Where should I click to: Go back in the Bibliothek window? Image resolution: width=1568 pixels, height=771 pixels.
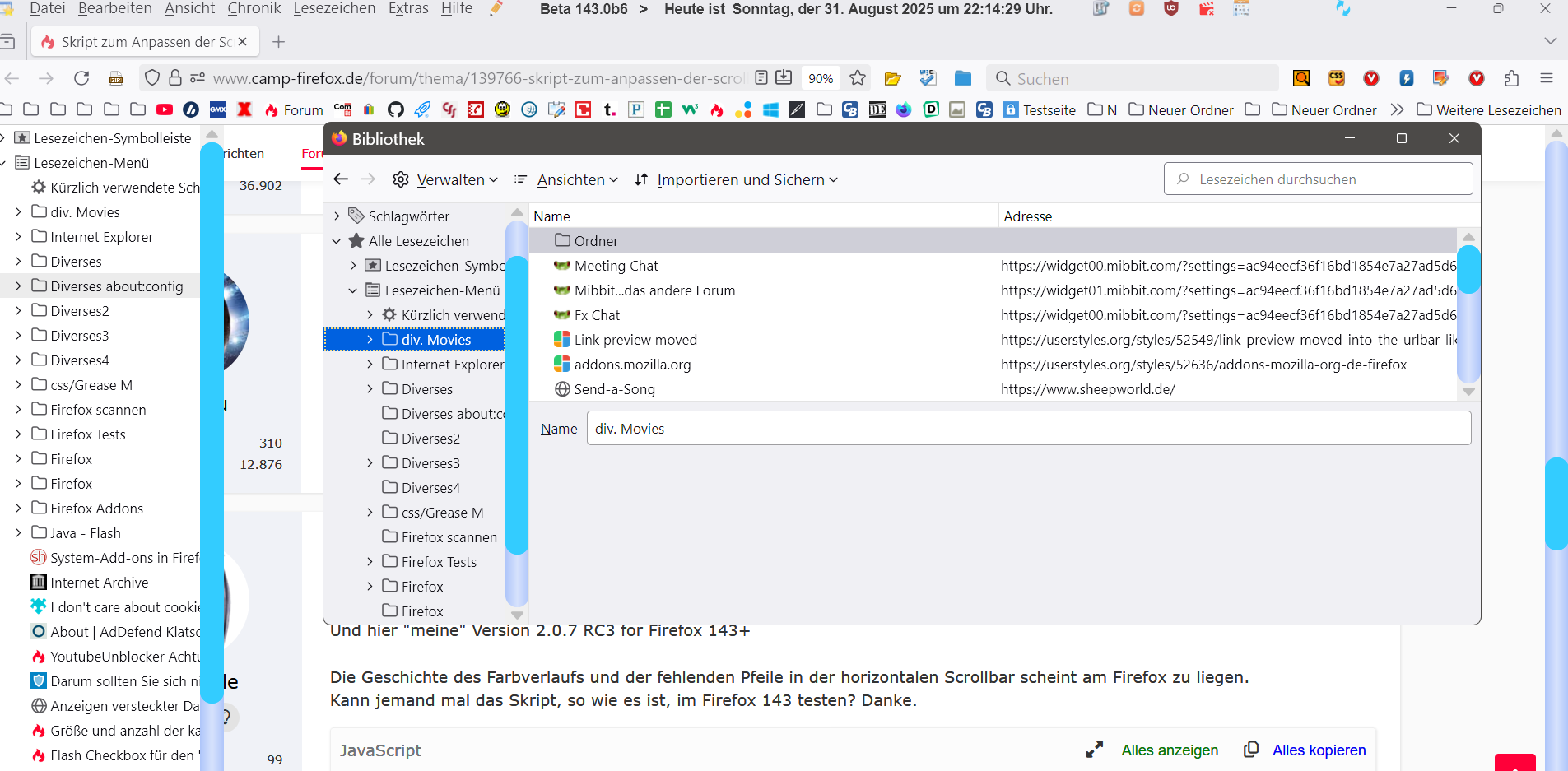(342, 179)
